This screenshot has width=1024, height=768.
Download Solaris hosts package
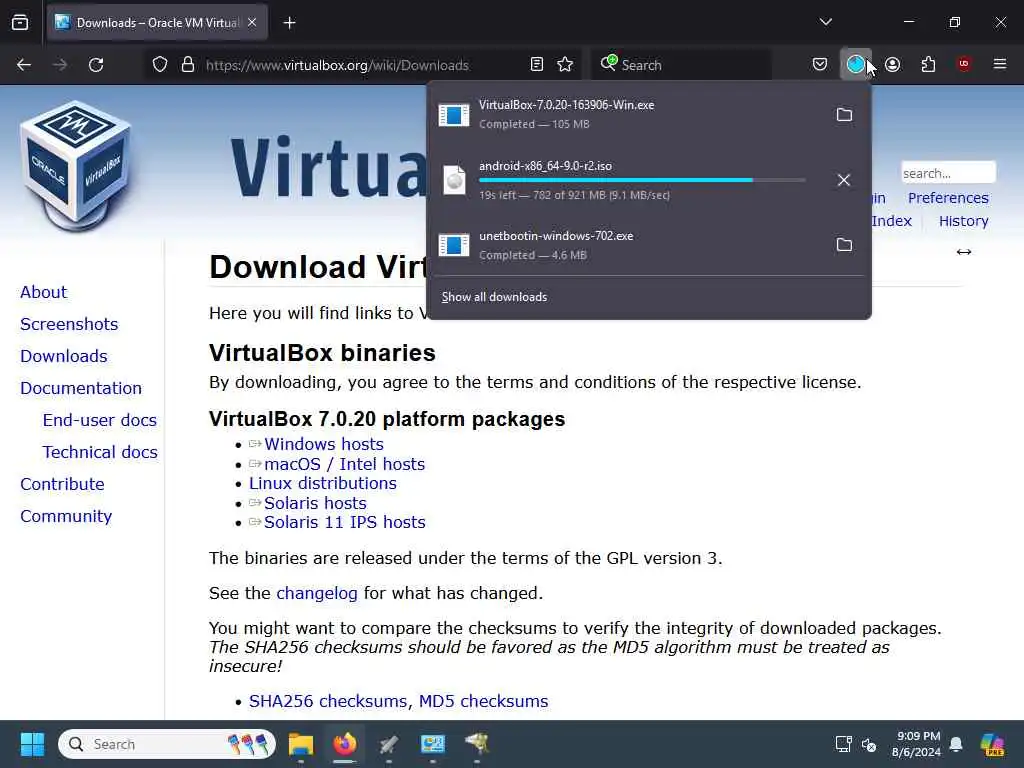(x=315, y=504)
